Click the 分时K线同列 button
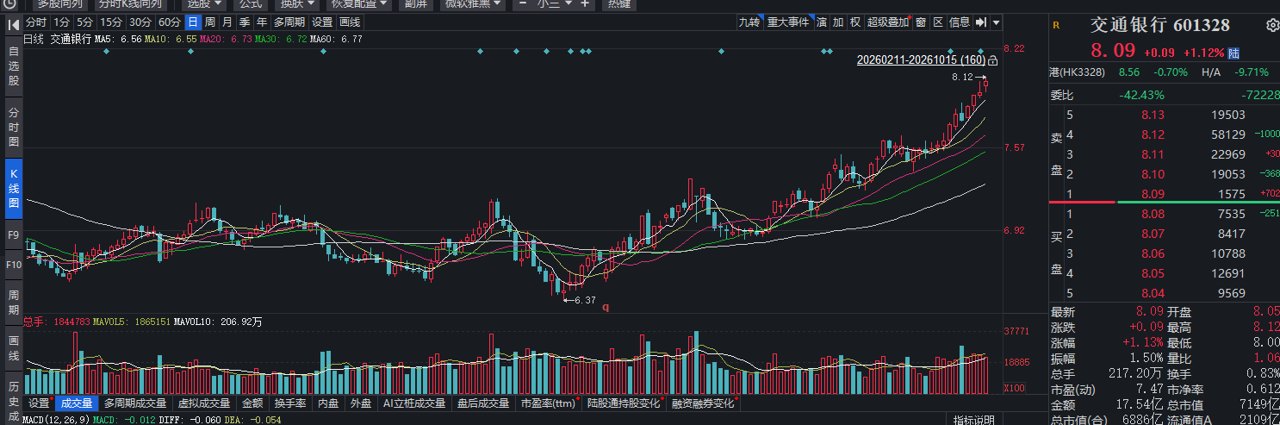This screenshot has width=1280, height=425. click(130, 4)
